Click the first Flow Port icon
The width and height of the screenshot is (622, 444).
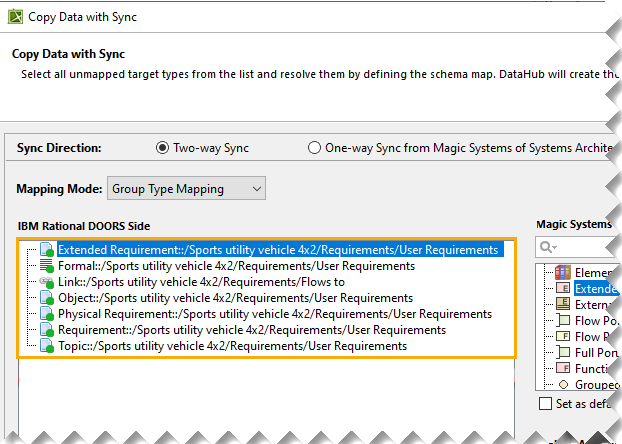(563, 320)
